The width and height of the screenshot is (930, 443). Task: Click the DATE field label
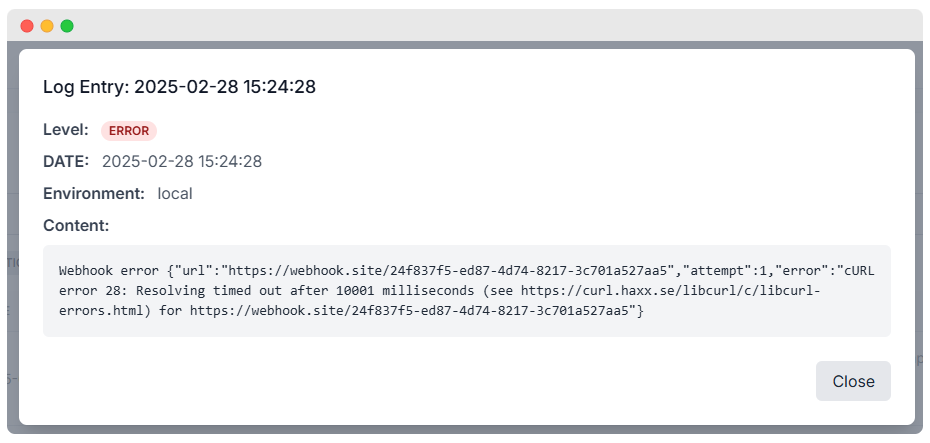tap(66, 161)
